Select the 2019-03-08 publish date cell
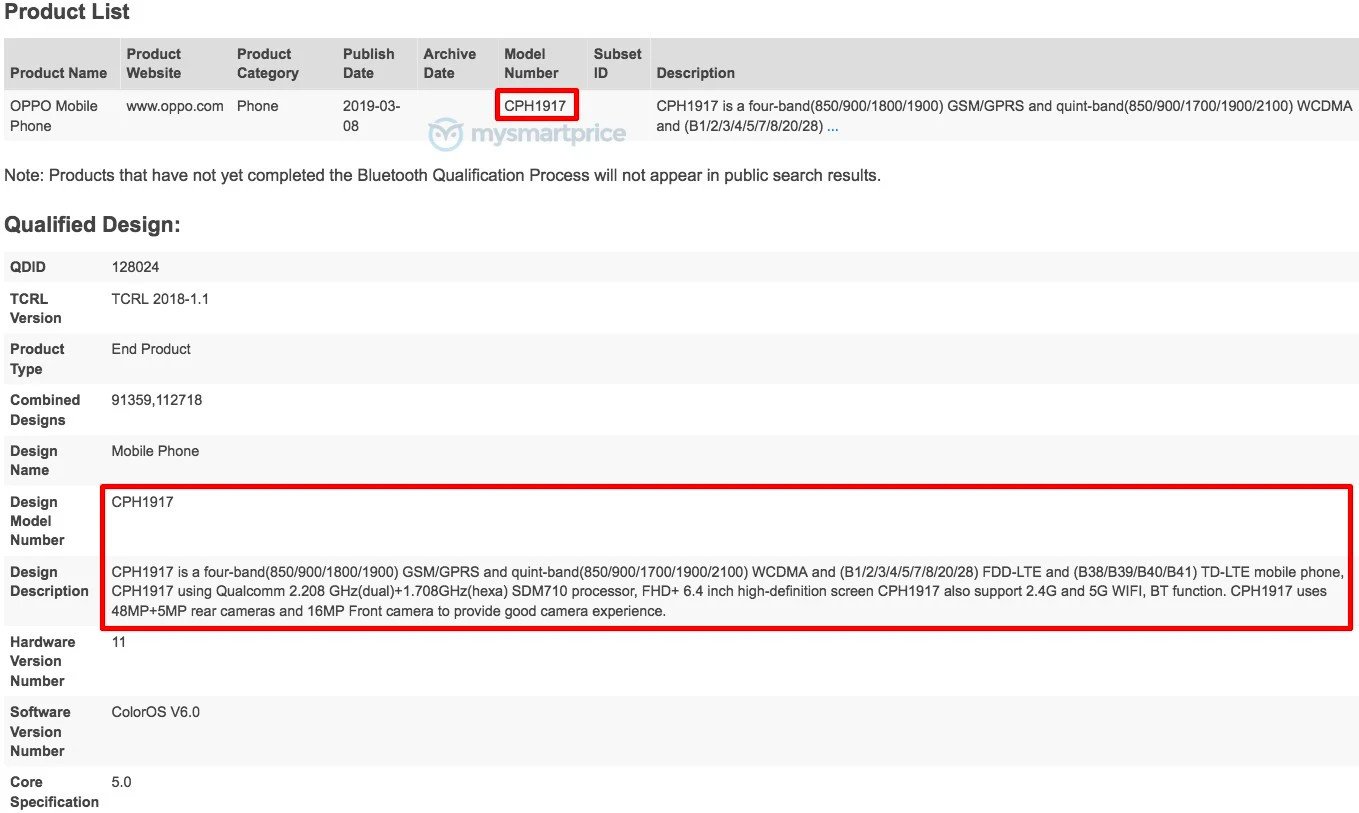 point(371,116)
